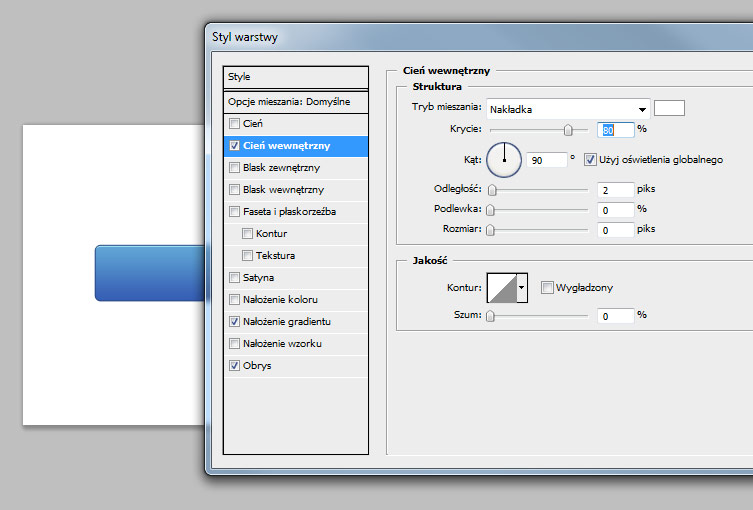Image resolution: width=753 pixels, height=510 pixels.
Task: Select the Tekstura label
Action: point(275,255)
